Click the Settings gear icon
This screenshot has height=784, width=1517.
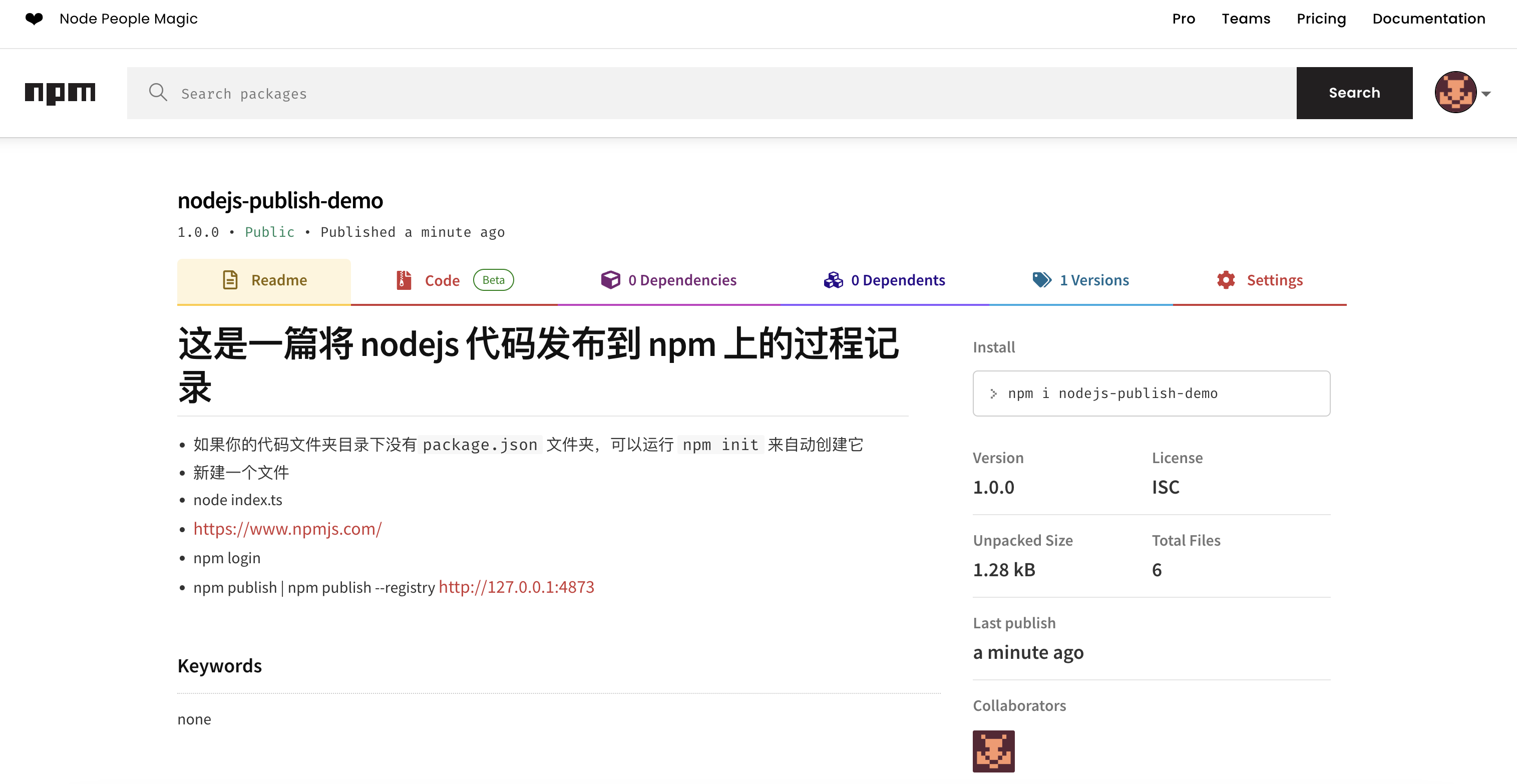pos(1226,280)
